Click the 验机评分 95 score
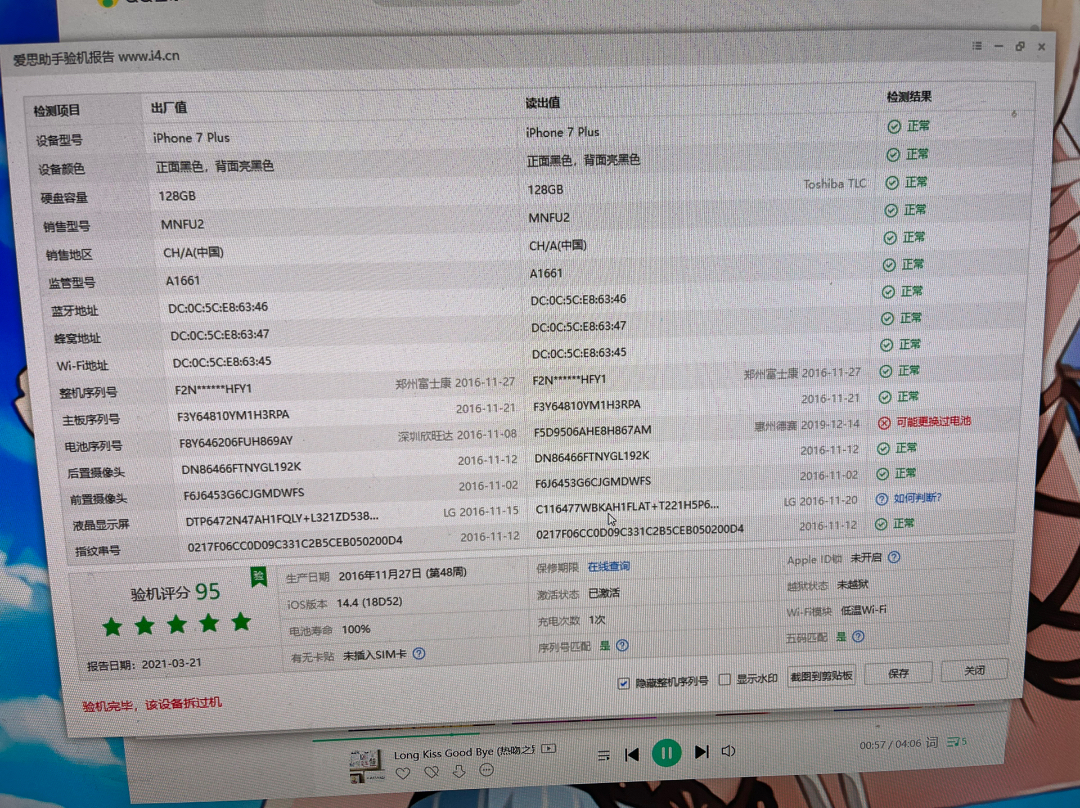1080x808 pixels. (x=175, y=592)
